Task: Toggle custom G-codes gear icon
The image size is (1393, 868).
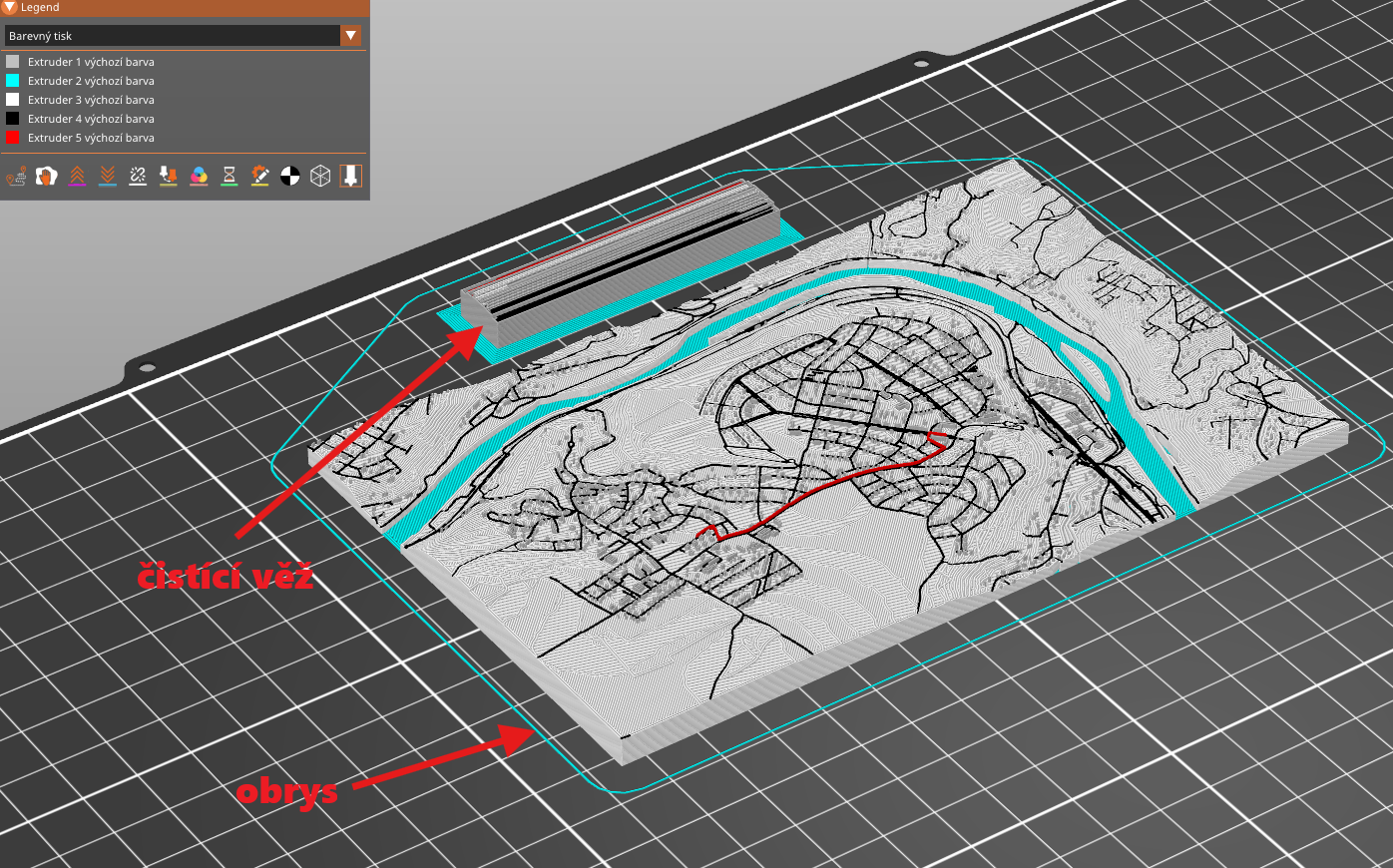Action: (x=259, y=177)
